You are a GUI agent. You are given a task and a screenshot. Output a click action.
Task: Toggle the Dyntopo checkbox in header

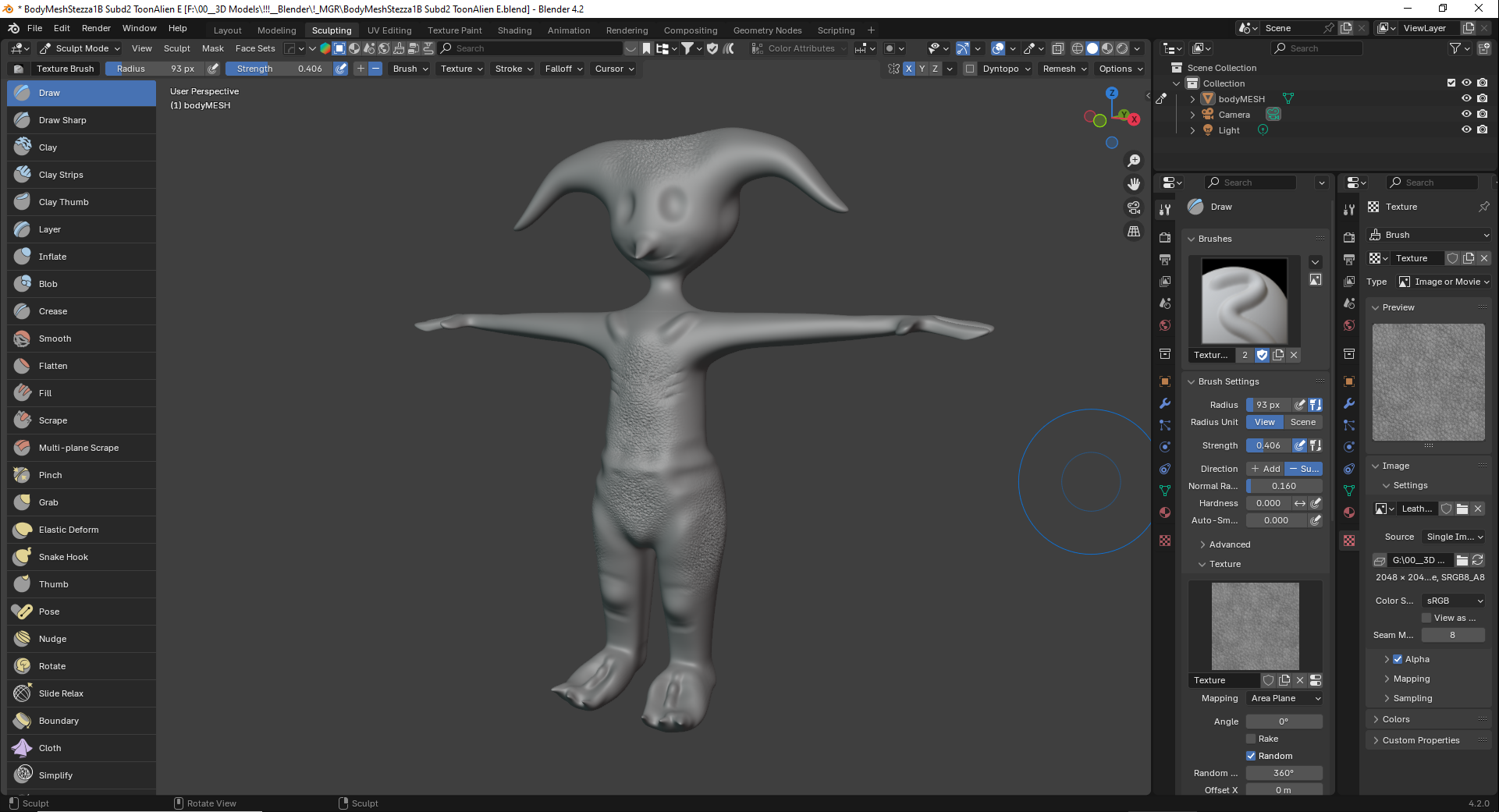(970, 69)
